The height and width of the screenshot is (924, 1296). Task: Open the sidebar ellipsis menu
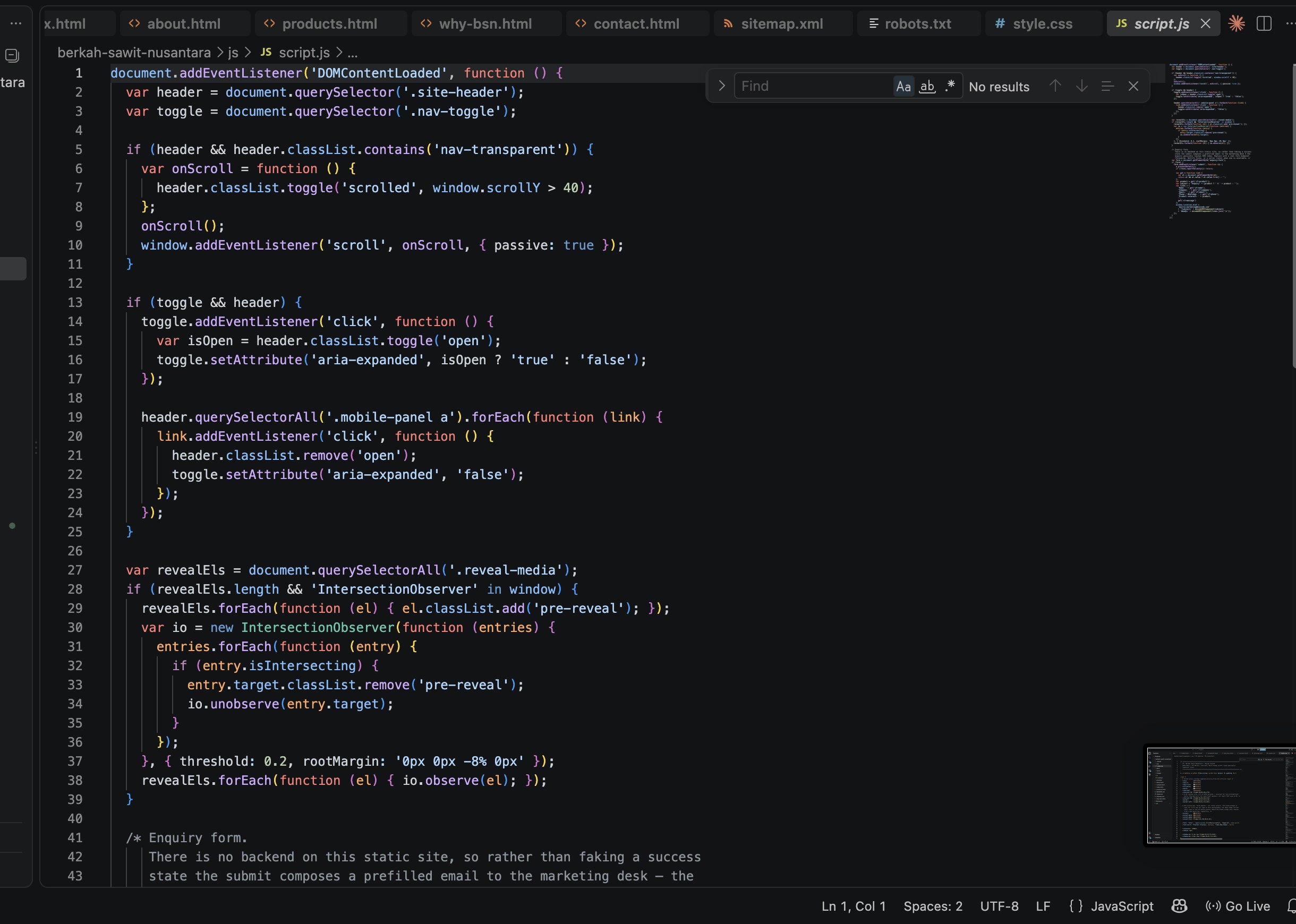[16, 23]
